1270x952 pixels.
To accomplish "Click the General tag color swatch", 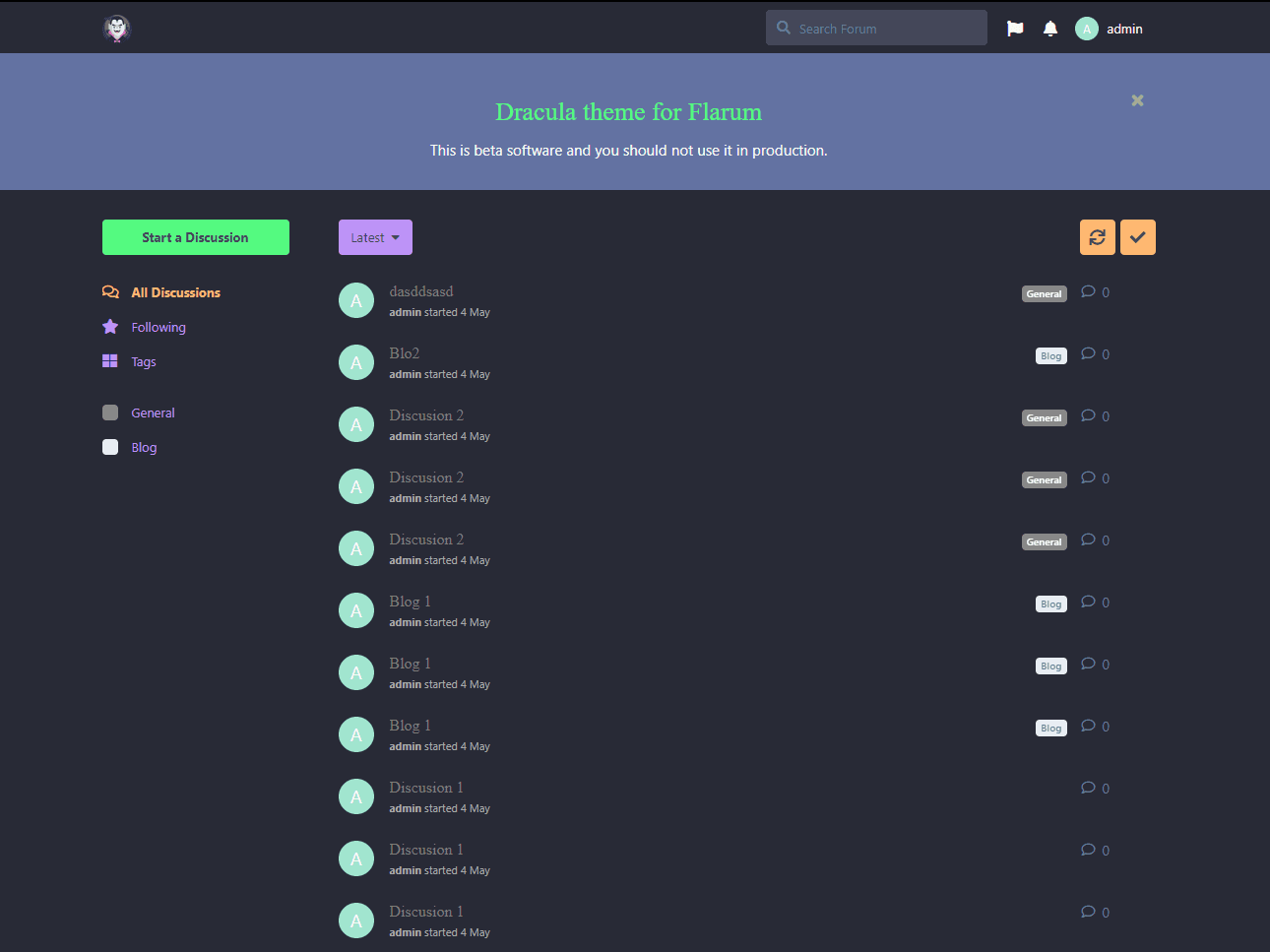I will (110, 413).
